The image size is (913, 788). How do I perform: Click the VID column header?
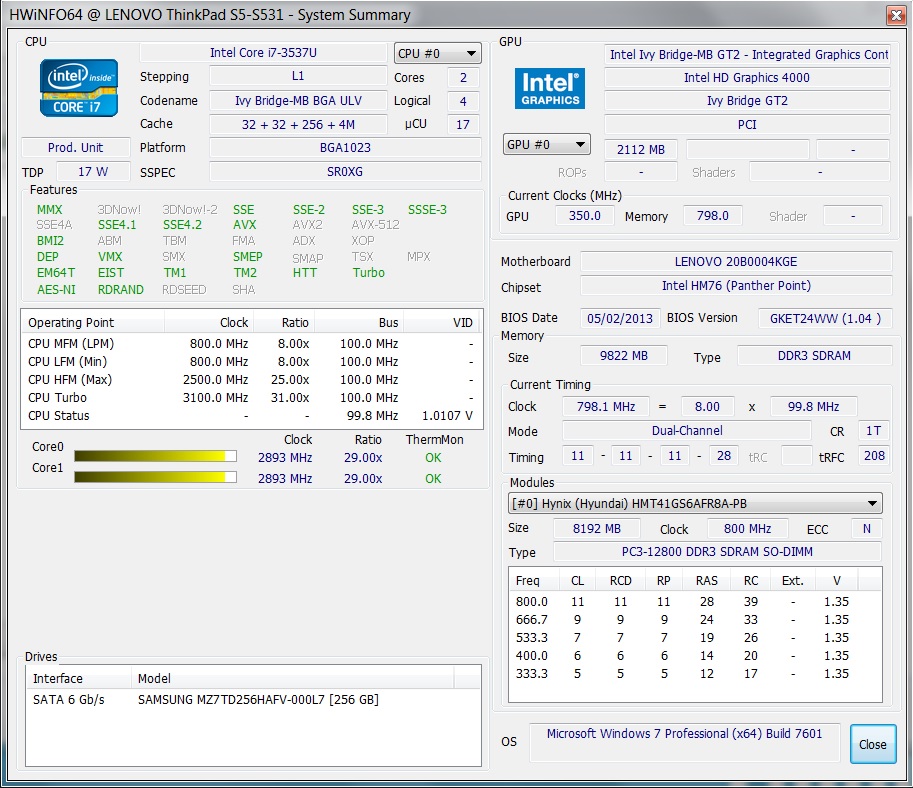(443, 323)
